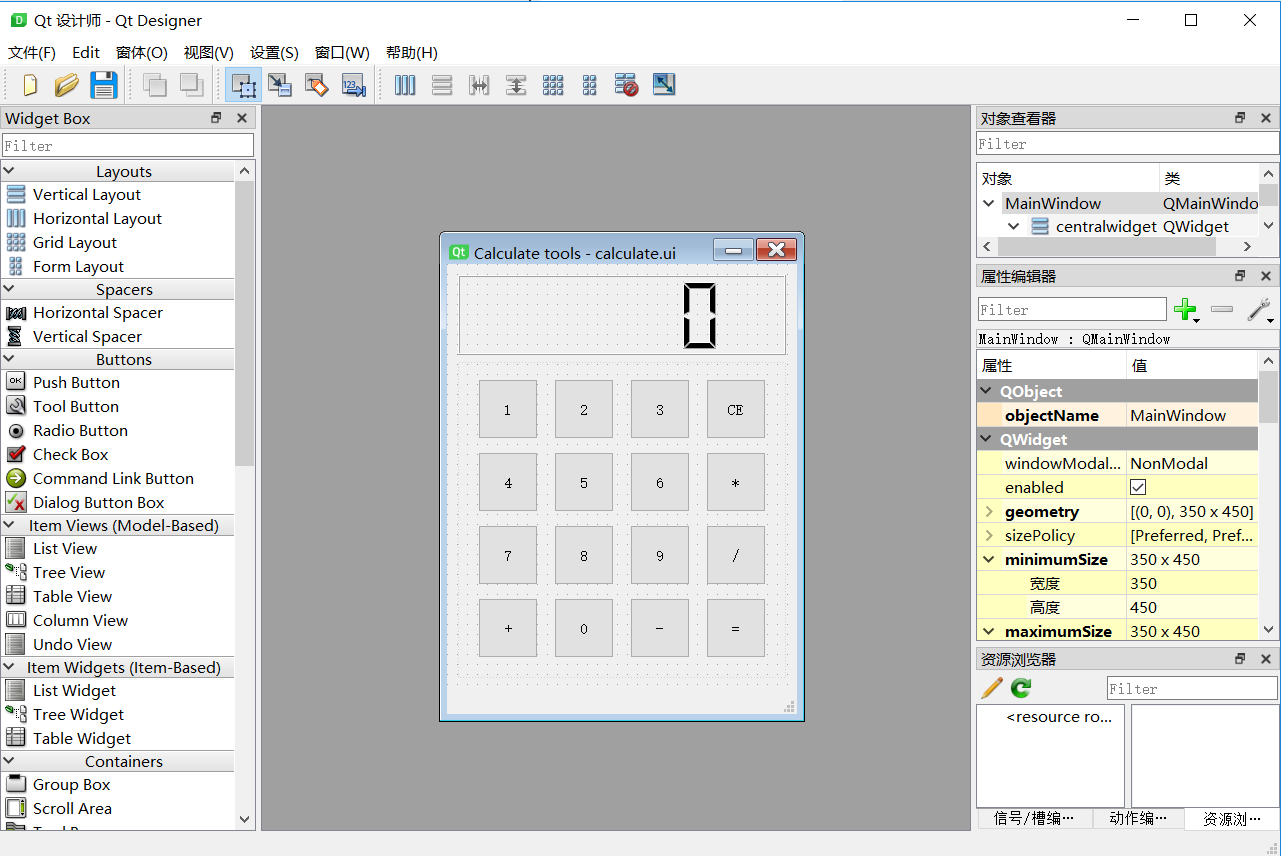Switch to Edit Signals/Slots mode

point(280,85)
